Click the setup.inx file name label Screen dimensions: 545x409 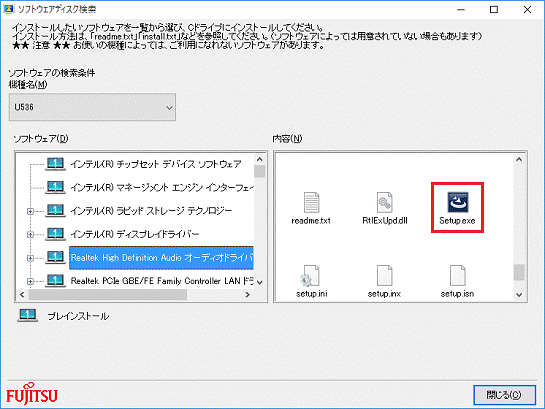pyautogui.click(x=384, y=294)
